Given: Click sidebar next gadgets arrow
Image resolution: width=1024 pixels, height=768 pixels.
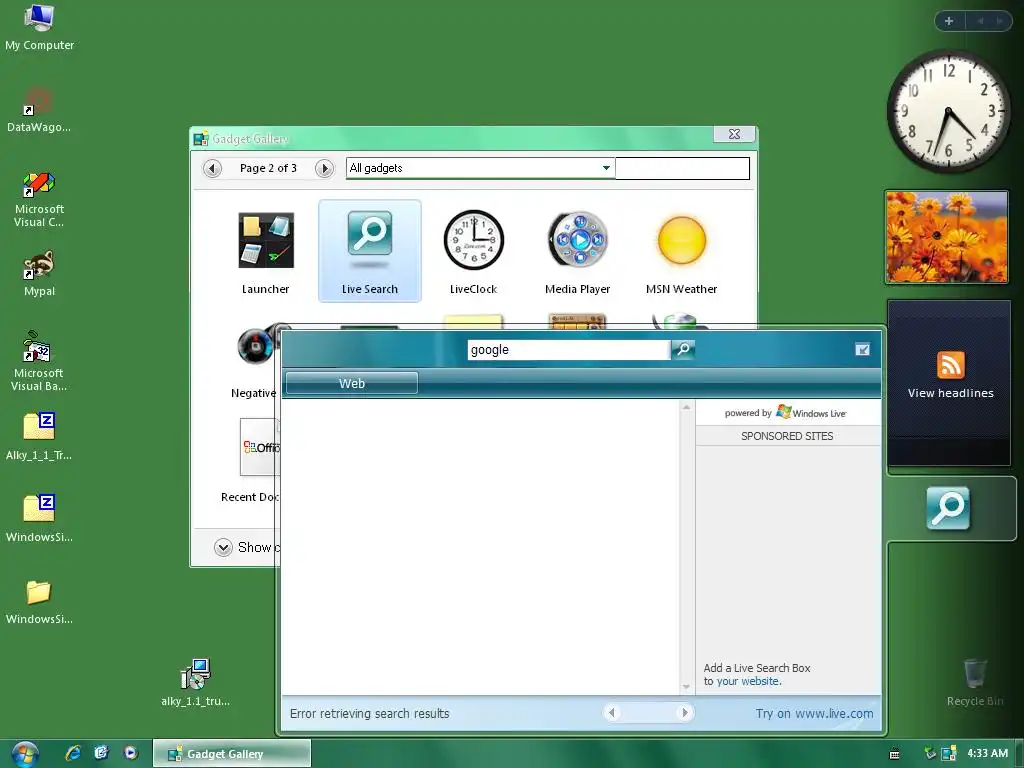Looking at the screenshot, I should (x=999, y=21).
